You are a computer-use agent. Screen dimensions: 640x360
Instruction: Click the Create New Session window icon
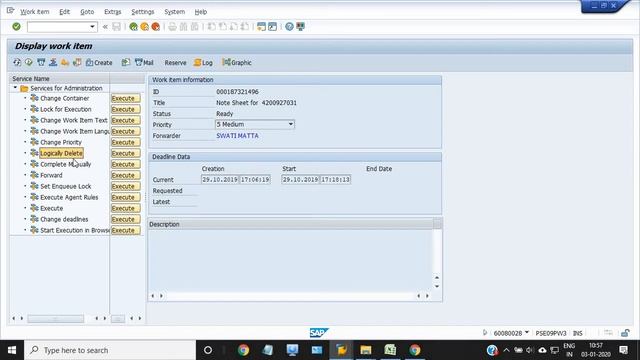[x=261, y=27]
